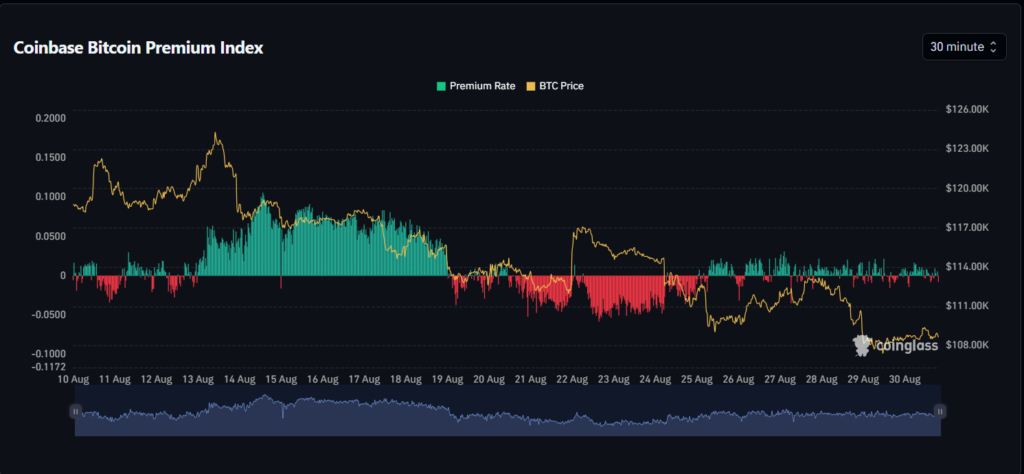Click the 30 Aug date label
Screen dimensions: 1024x474
pyautogui.click(x=904, y=379)
